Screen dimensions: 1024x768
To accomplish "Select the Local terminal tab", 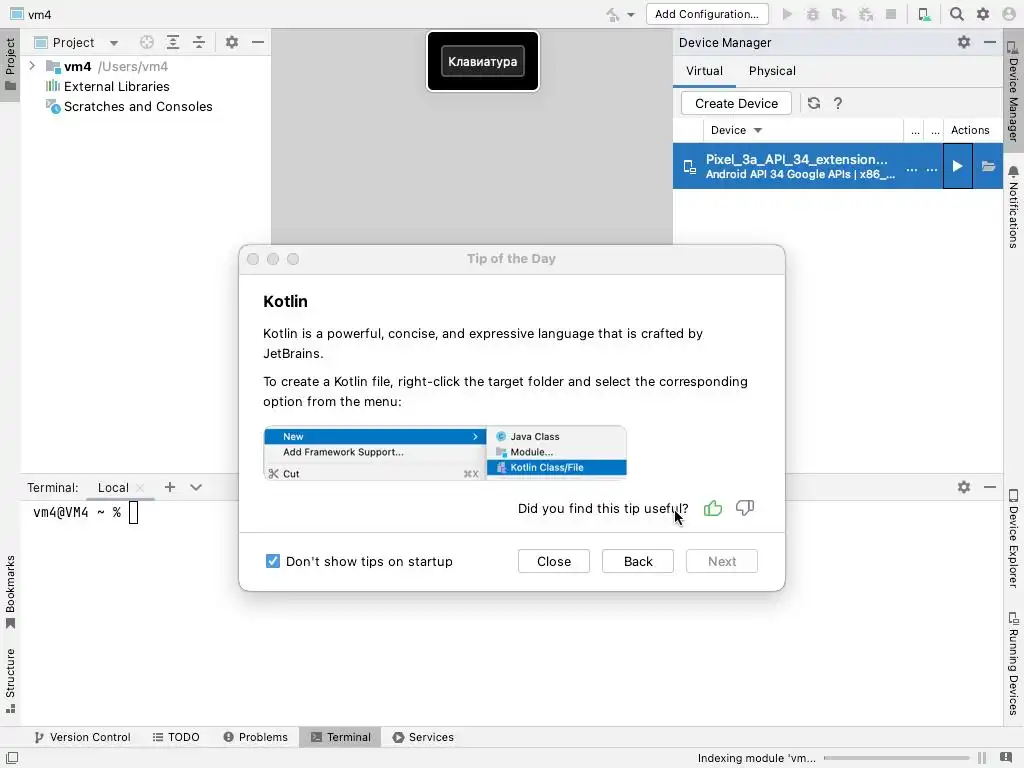I will coord(113,488).
